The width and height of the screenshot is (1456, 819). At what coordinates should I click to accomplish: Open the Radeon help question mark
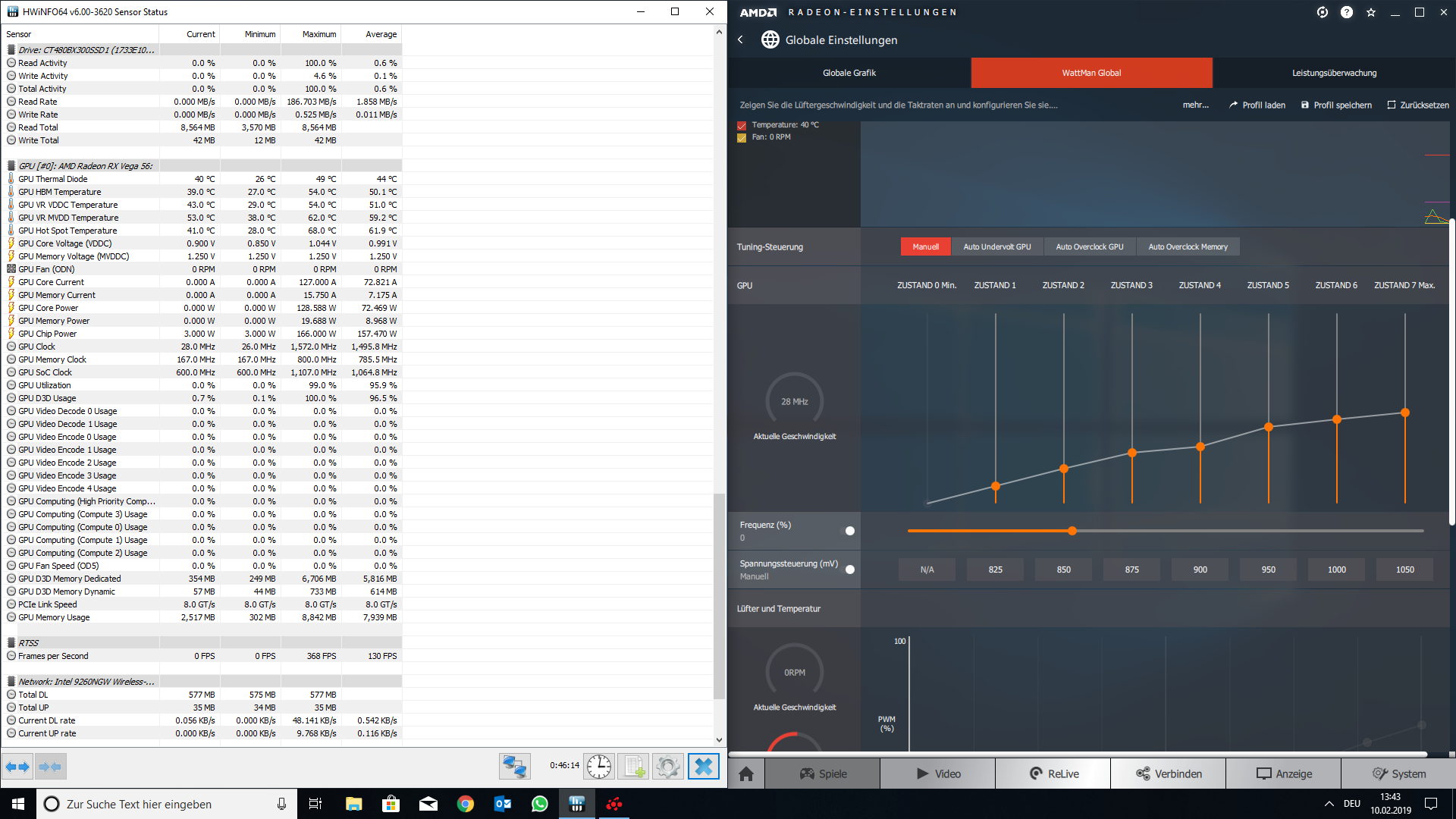(1347, 12)
